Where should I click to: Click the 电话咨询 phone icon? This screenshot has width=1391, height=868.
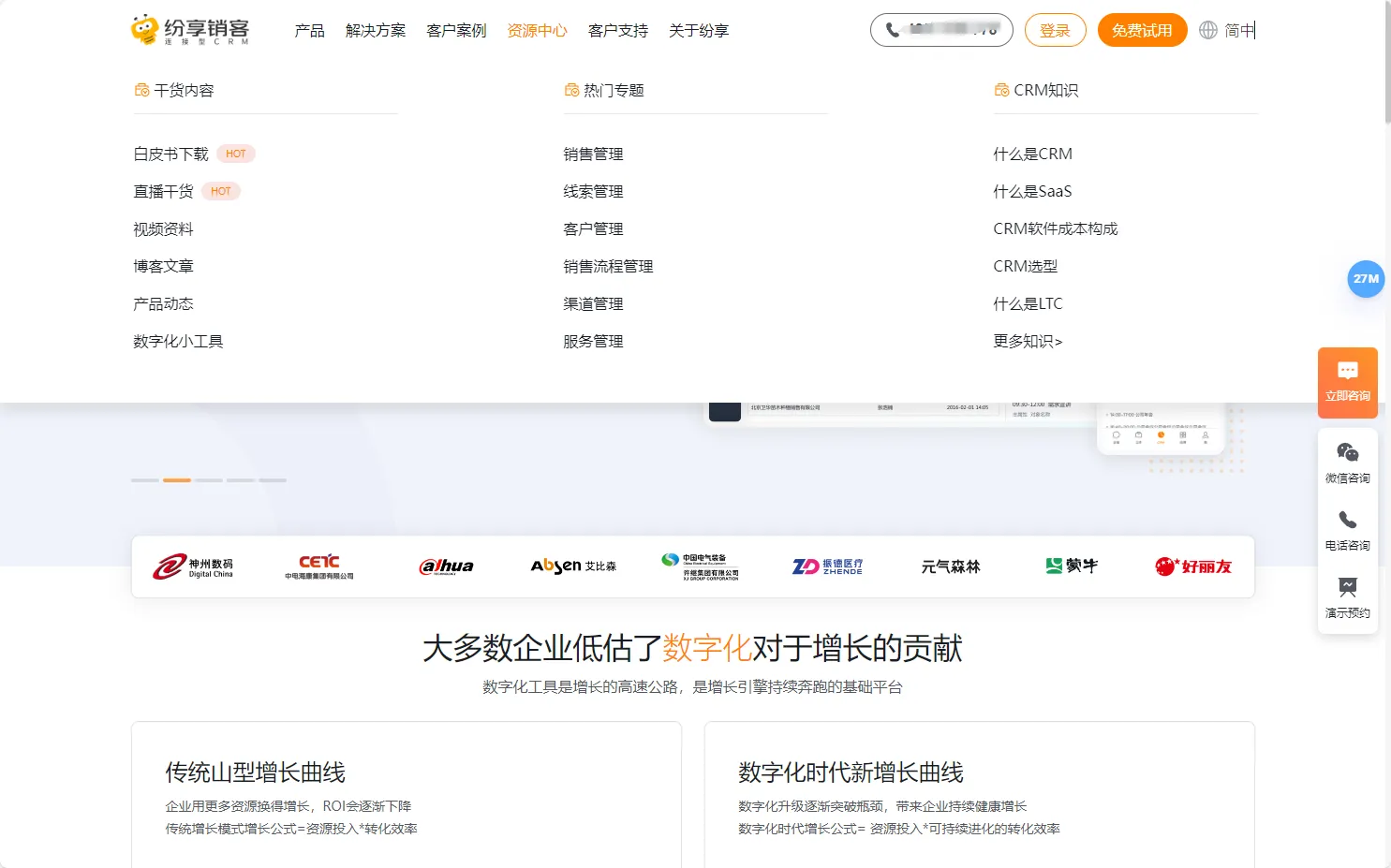(1348, 520)
